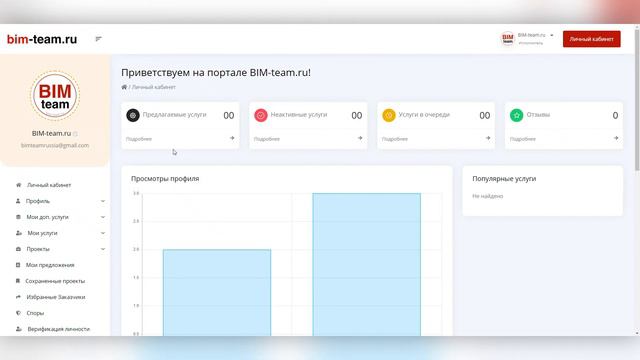Click the user icon beside Мои услуги
Viewport: 640px width, 360px height.
click(18, 233)
